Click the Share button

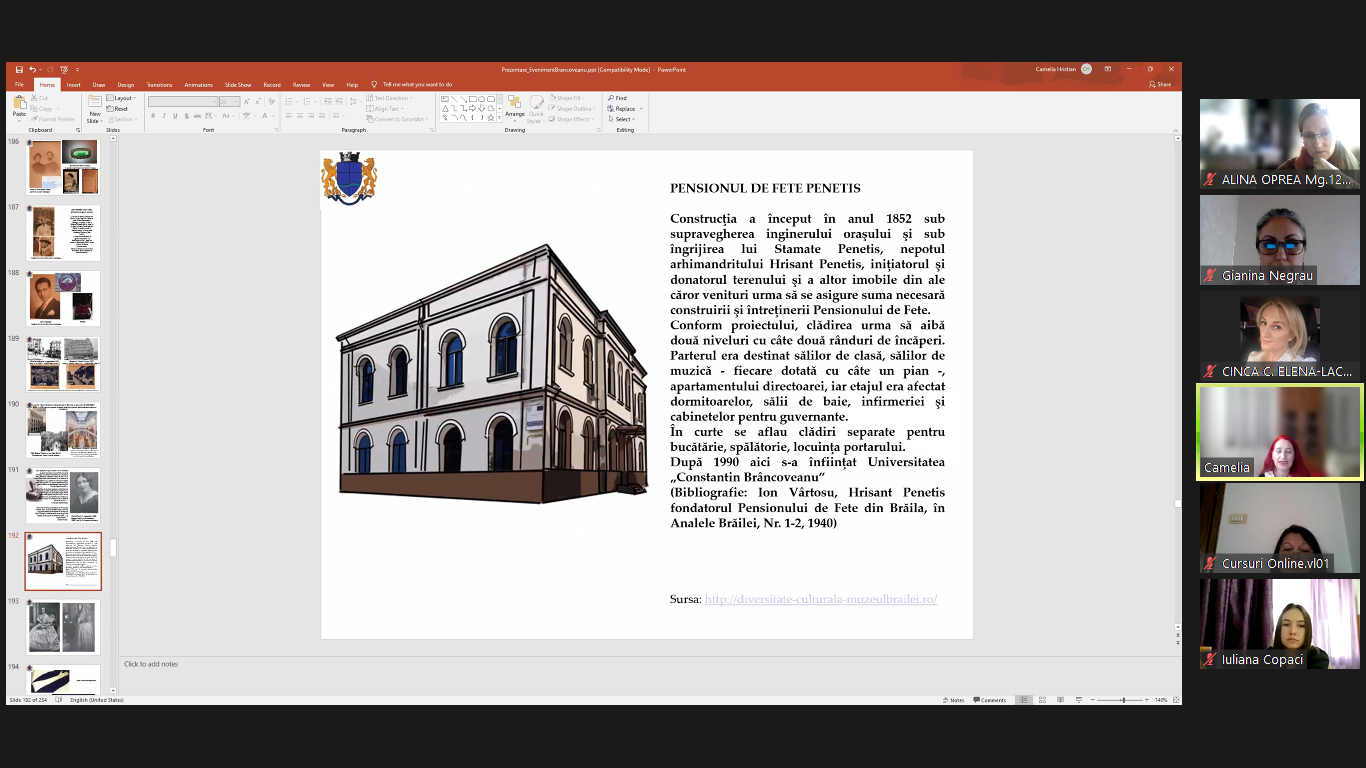click(1160, 85)
